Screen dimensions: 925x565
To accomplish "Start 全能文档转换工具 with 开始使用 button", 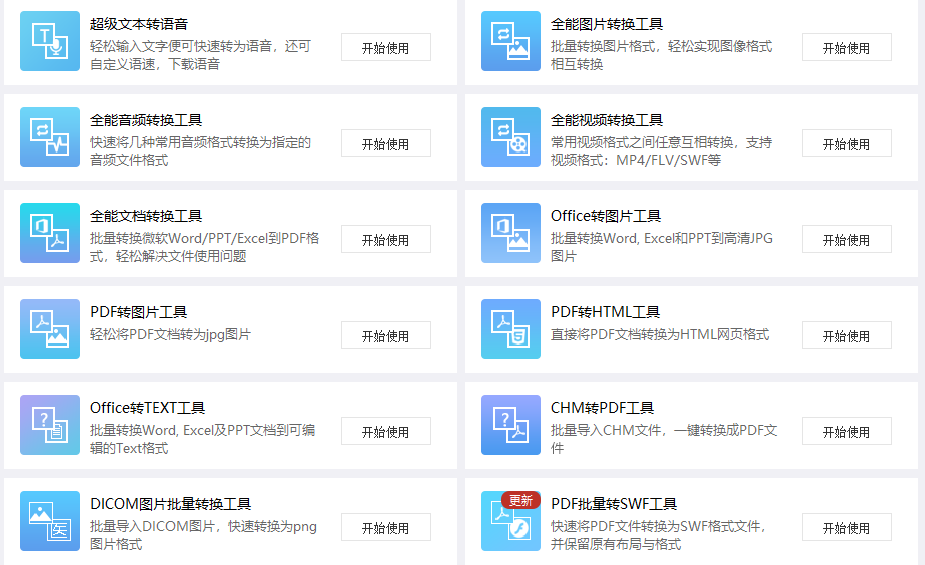I will click(x=386, y=240).
